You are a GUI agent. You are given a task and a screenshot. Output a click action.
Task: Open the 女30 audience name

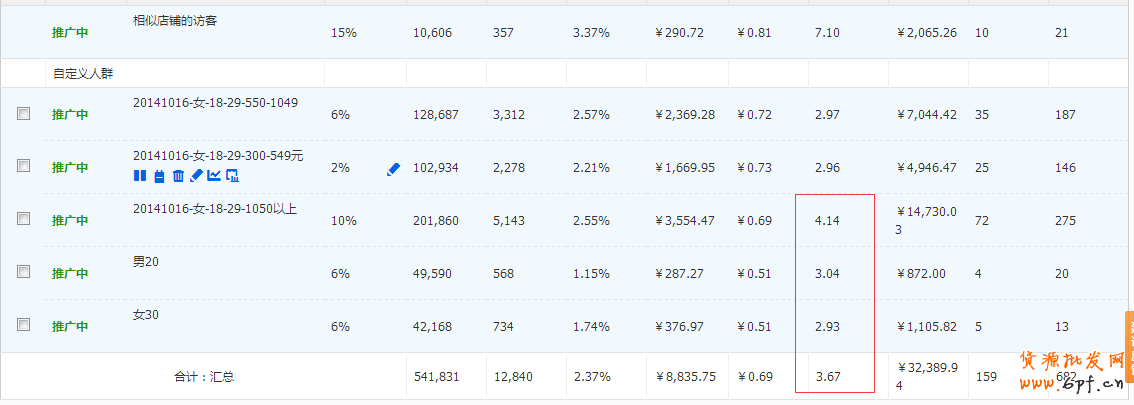(x=146, y=315)
